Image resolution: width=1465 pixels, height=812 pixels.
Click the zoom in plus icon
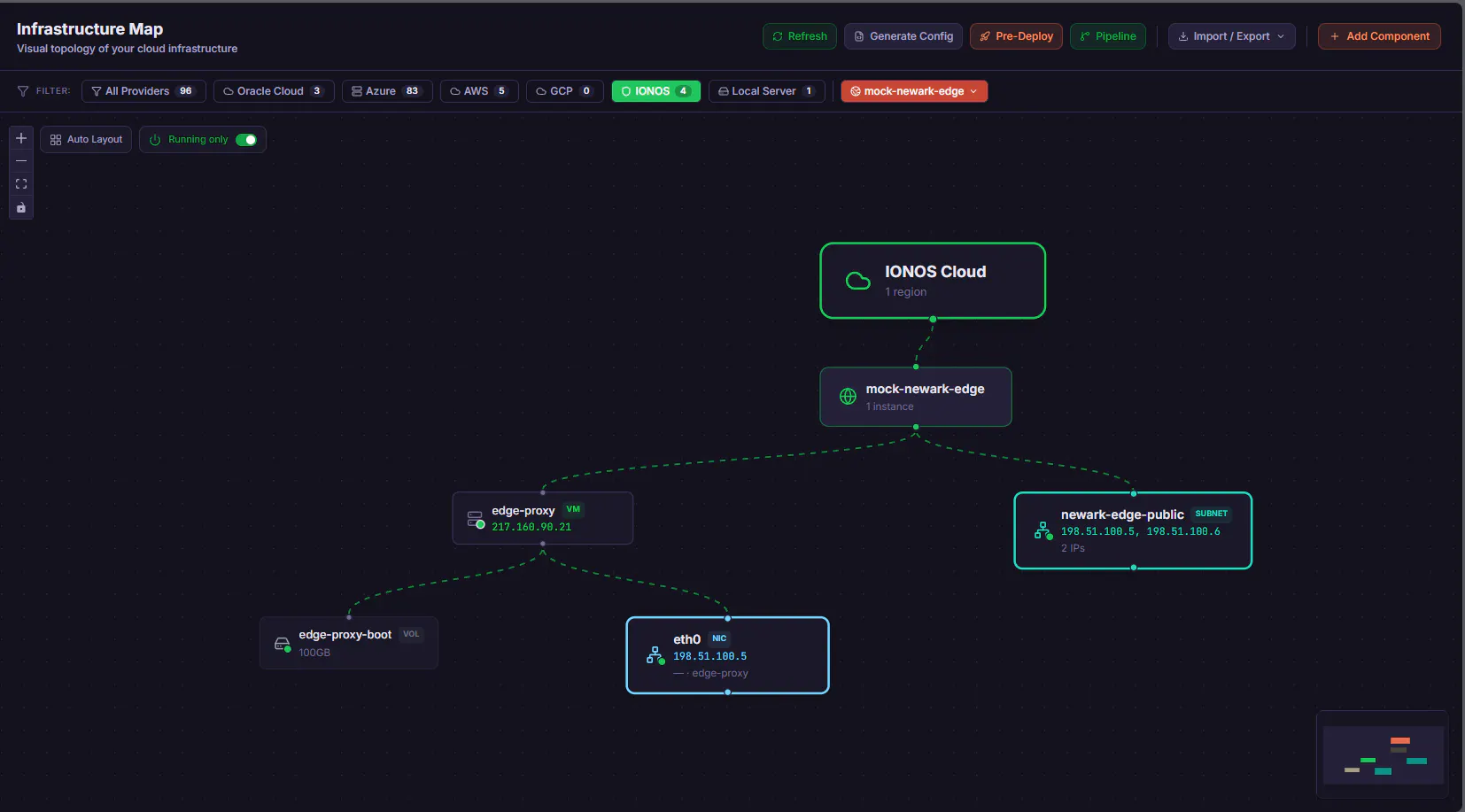[x=21, y=138]
